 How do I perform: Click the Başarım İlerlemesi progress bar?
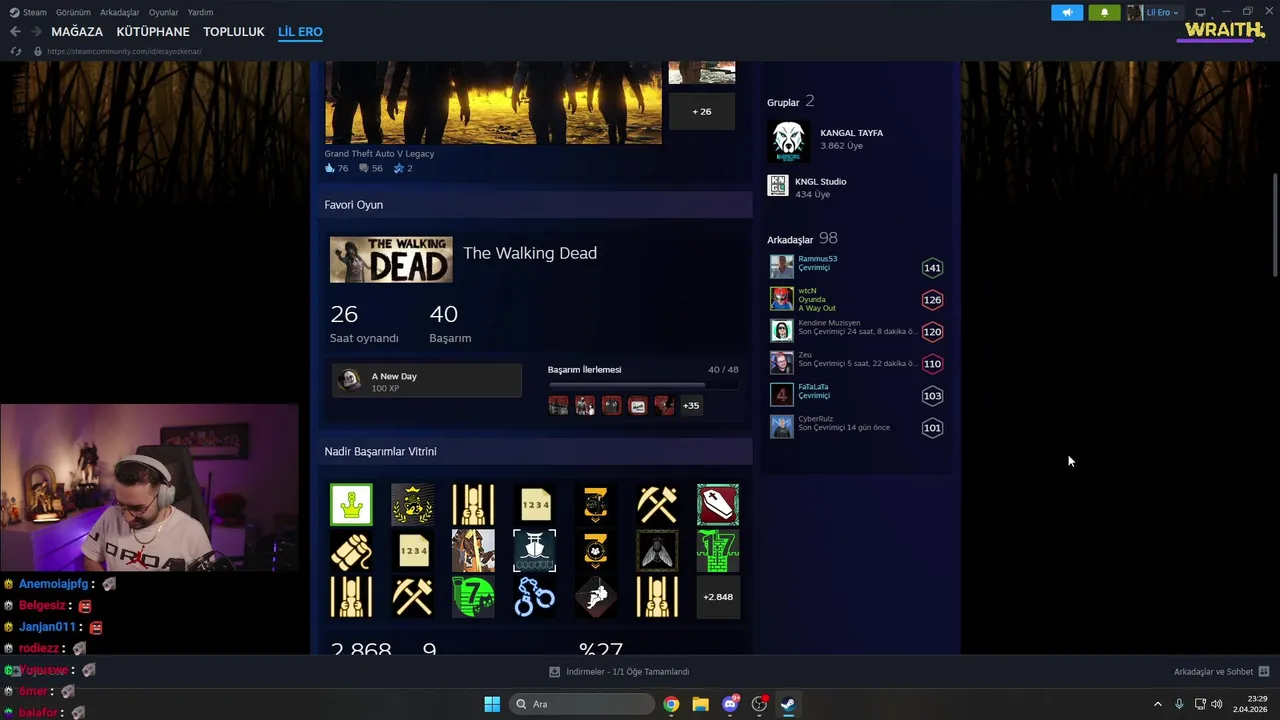(x=643, y=385)
